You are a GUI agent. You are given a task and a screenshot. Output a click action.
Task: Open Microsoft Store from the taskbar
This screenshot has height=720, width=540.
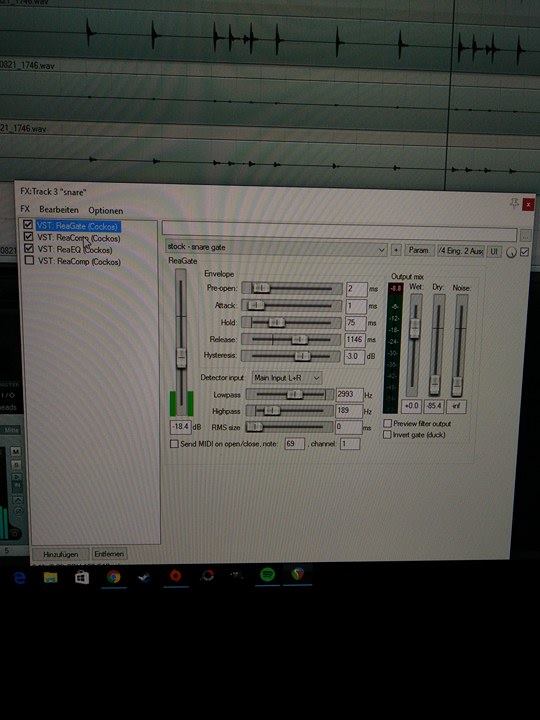(82, 577)
